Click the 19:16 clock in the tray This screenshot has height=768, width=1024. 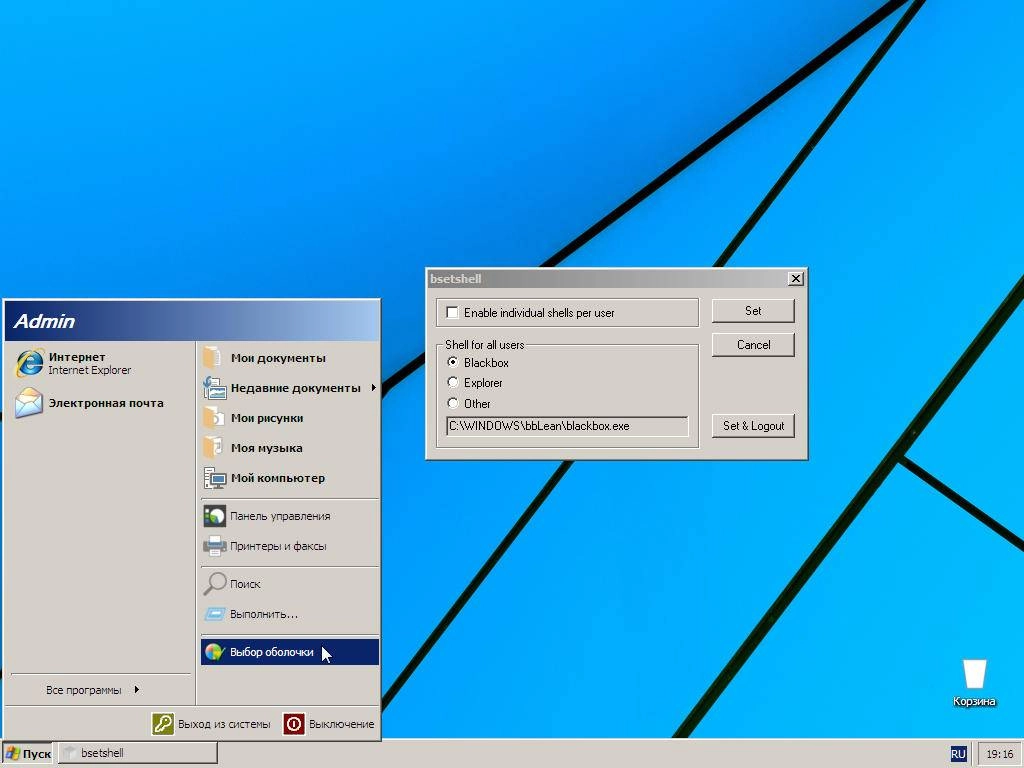pos(999,754)
